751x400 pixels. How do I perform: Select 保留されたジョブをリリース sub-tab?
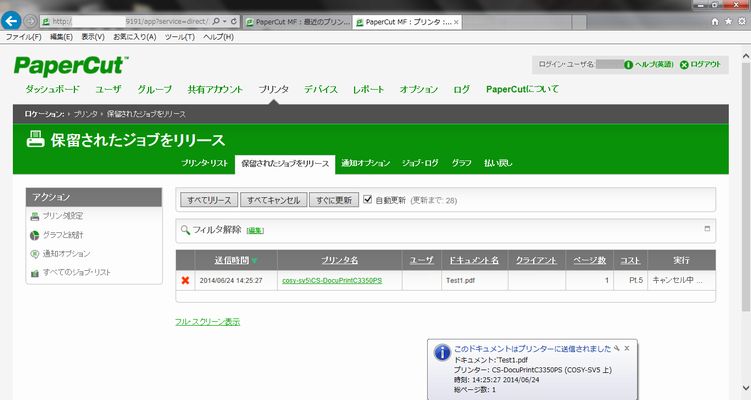pos(285,163)
